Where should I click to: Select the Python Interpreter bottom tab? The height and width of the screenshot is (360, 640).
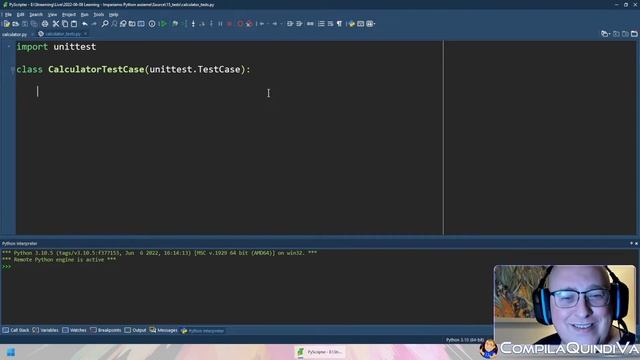[x=202, y=331]
